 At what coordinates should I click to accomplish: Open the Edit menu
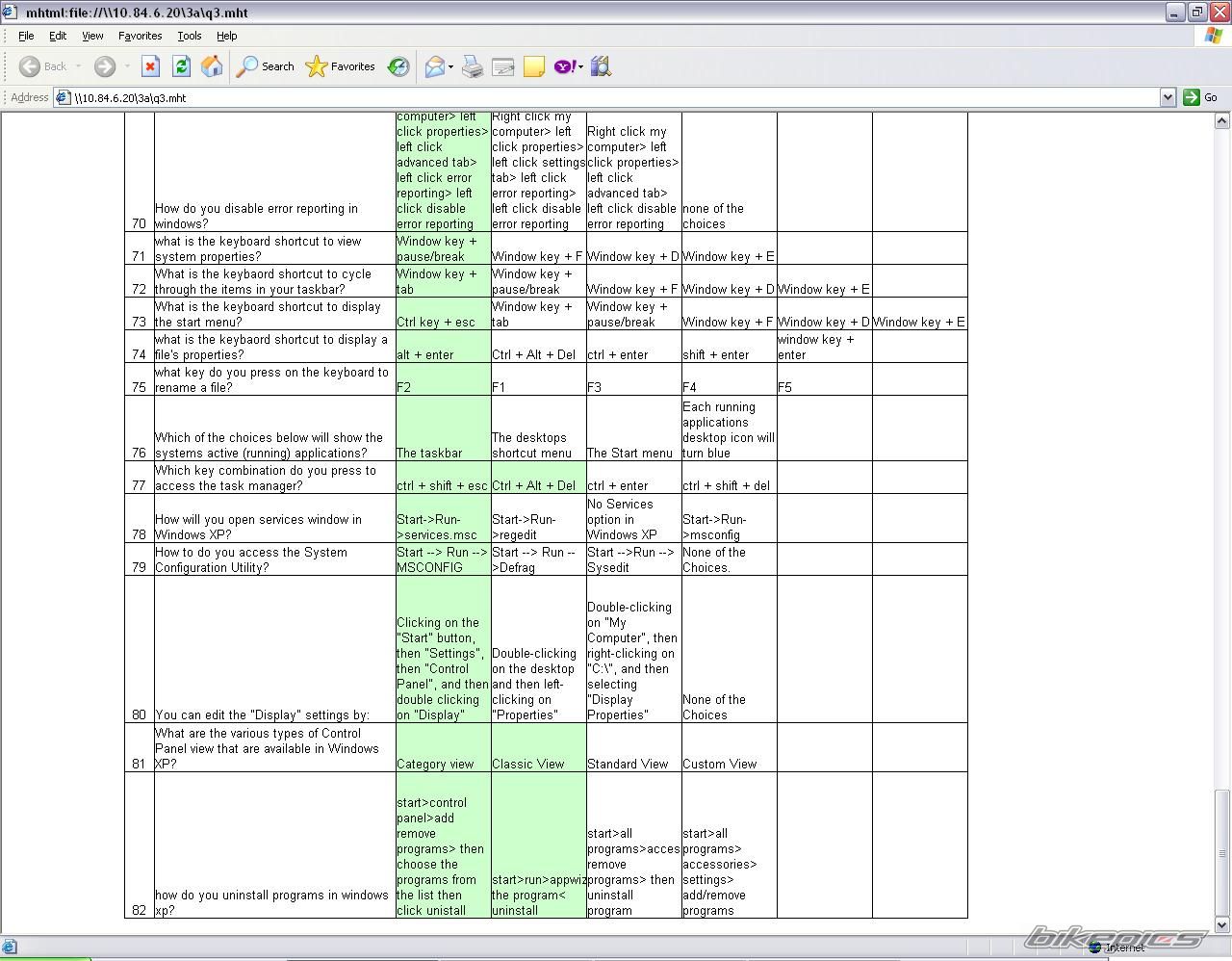(58, 36)
